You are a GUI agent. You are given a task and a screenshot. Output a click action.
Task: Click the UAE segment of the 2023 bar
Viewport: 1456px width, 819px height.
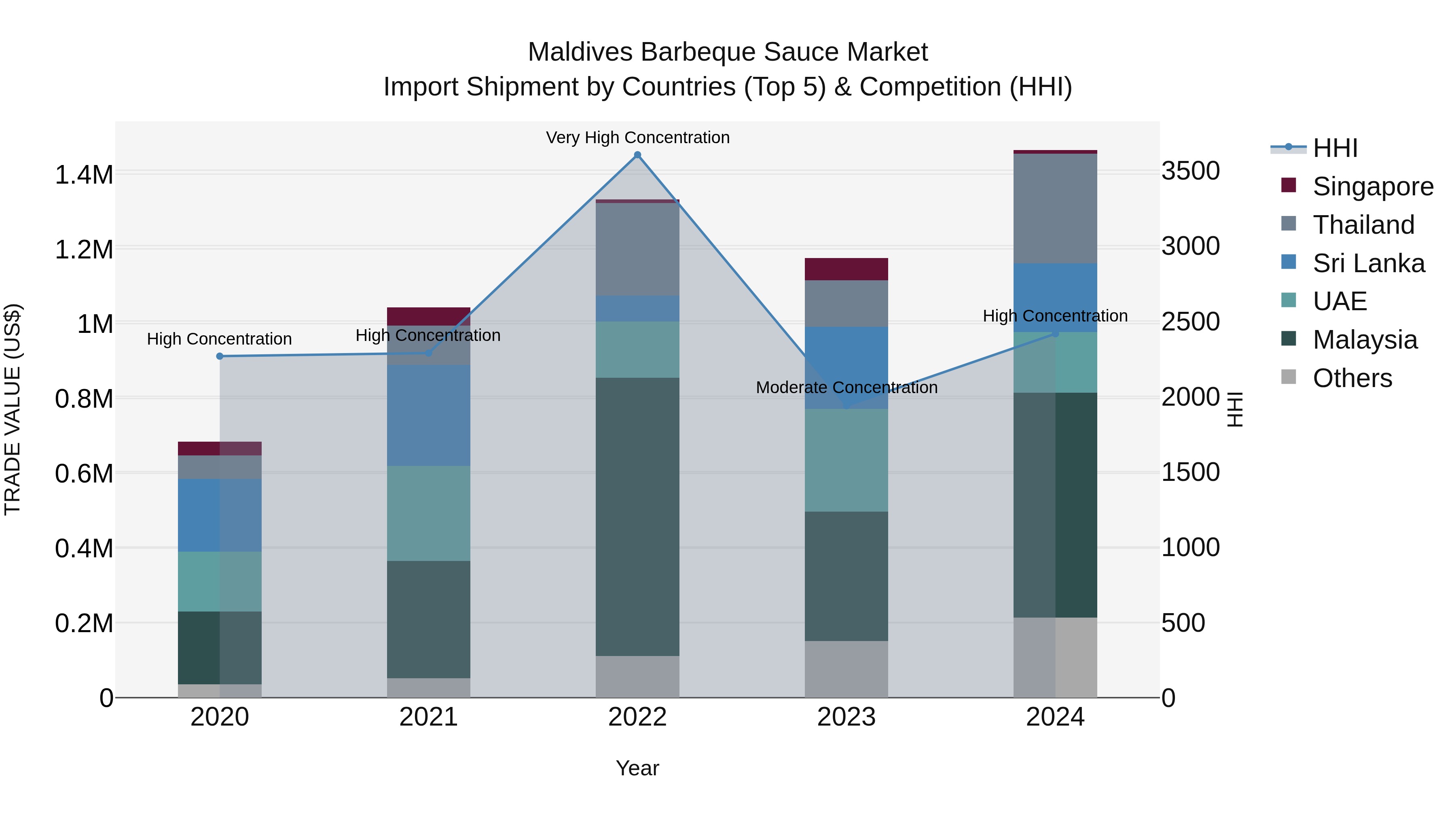click(x=847, y=461)
